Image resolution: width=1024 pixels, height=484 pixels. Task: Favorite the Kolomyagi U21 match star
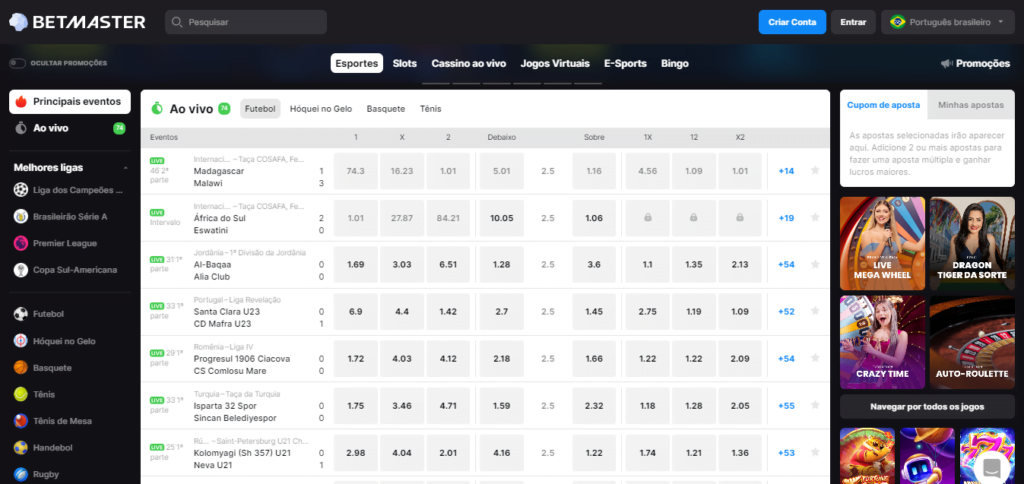815,453
